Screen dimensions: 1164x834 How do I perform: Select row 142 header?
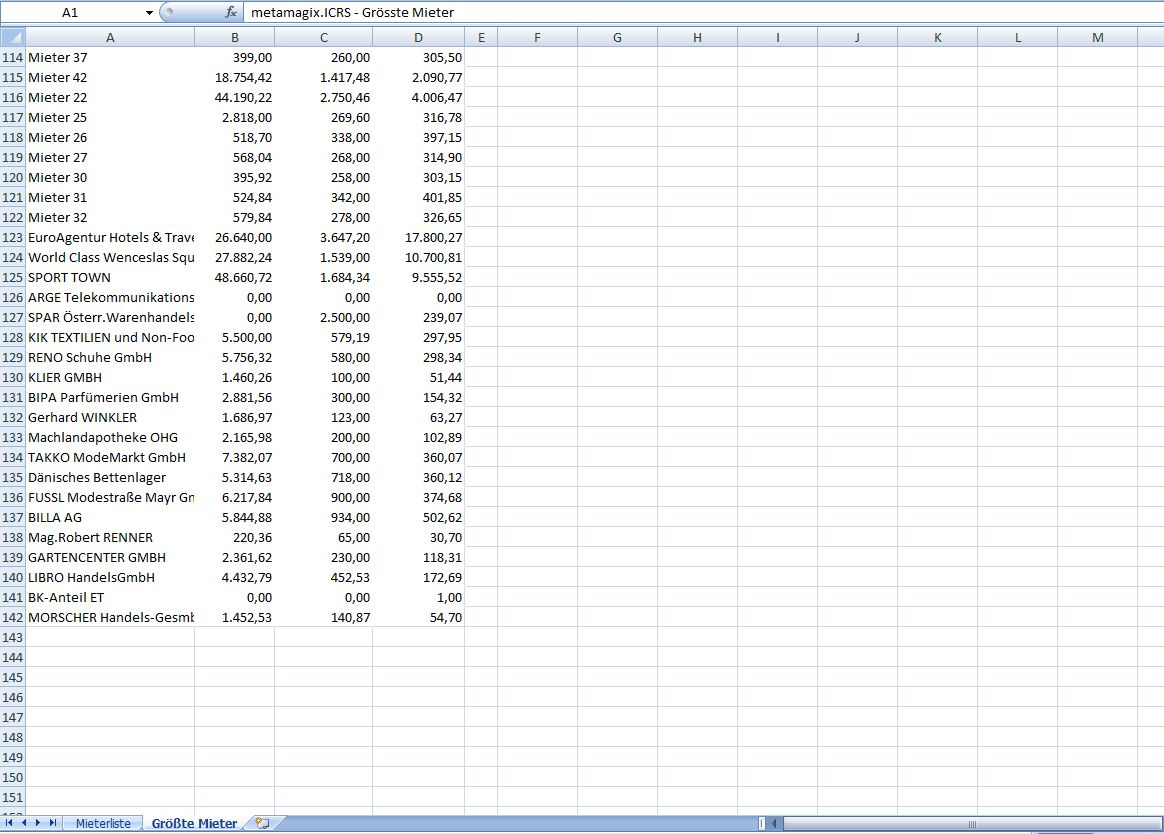pos(13,617)
